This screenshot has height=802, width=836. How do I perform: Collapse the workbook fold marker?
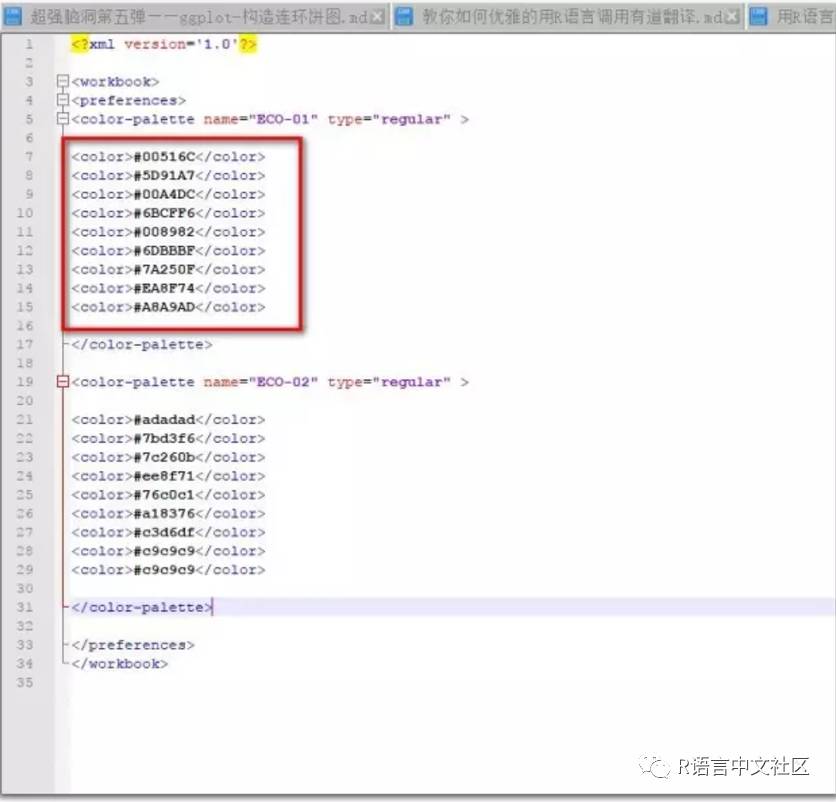click(63, 82)
